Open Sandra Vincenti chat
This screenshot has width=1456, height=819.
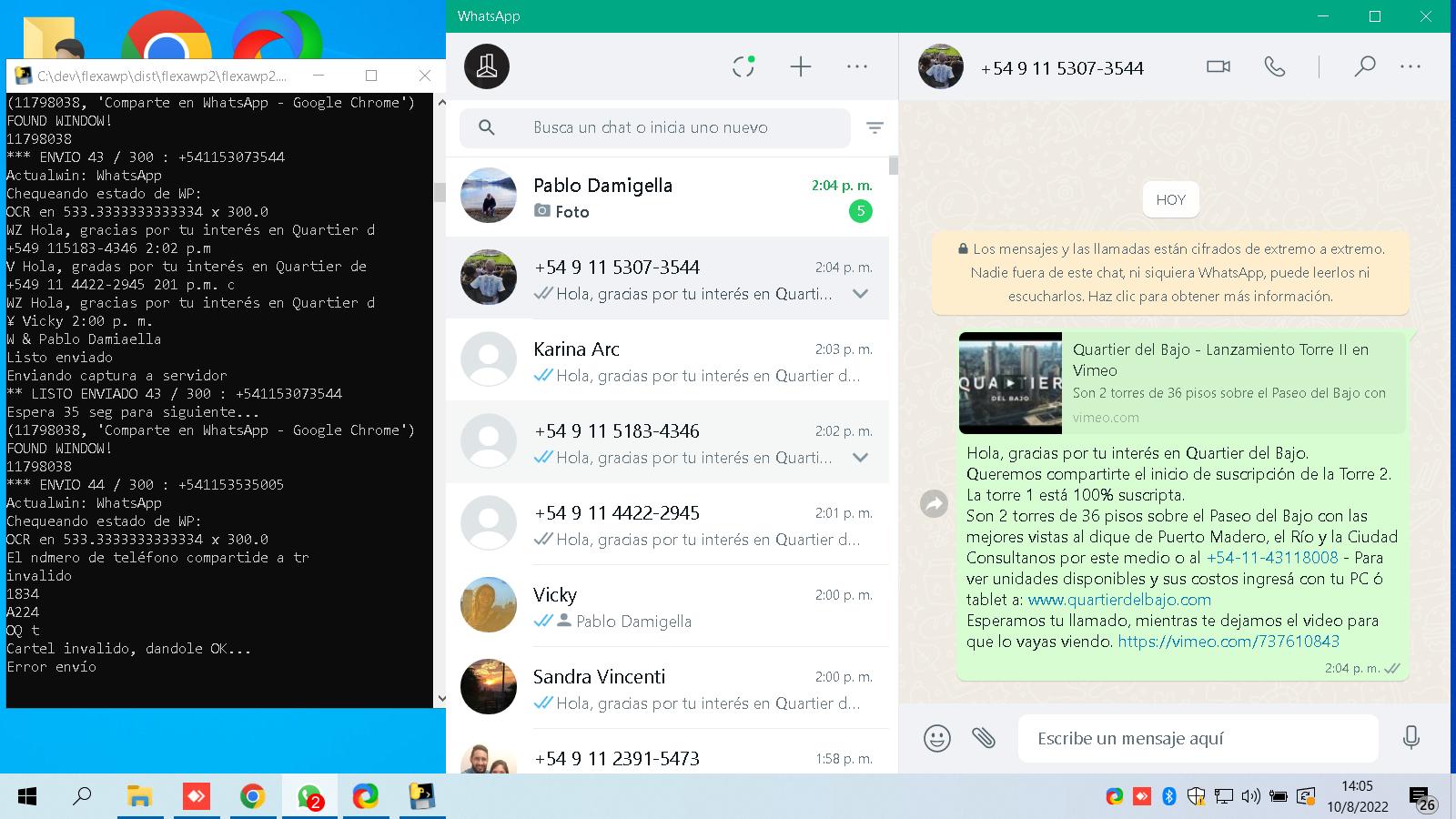coord(667,688)
